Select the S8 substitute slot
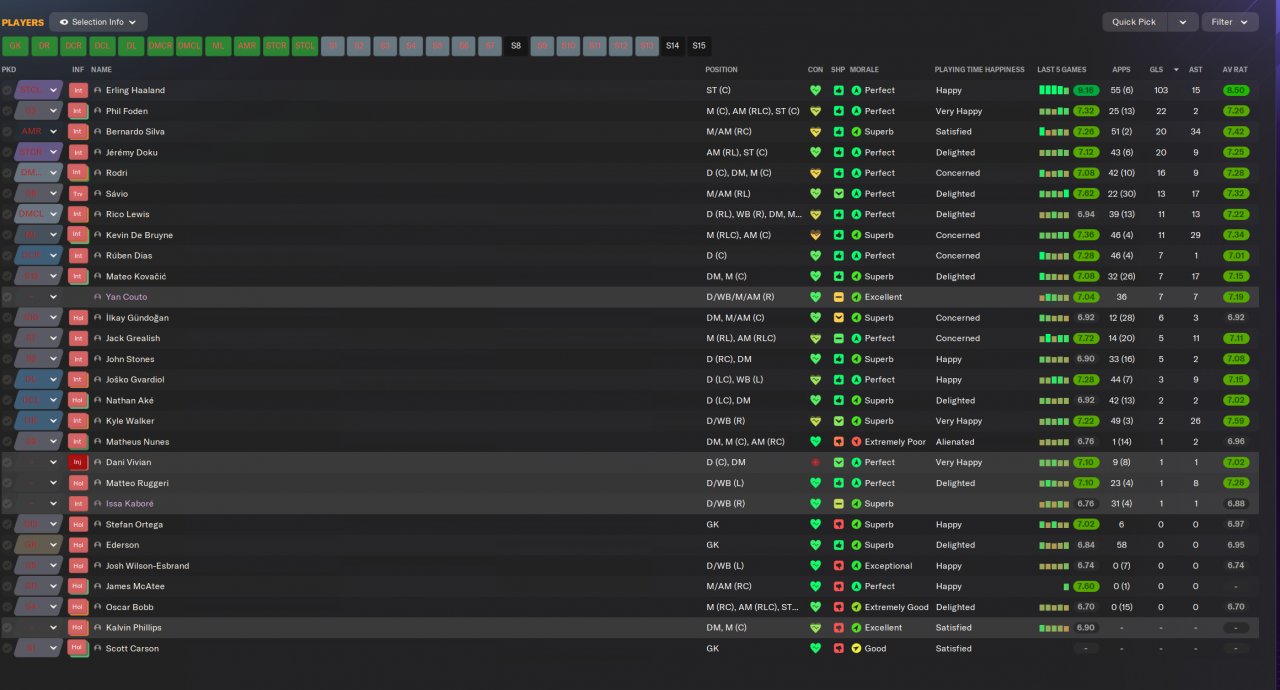 (x=515, y=46)
